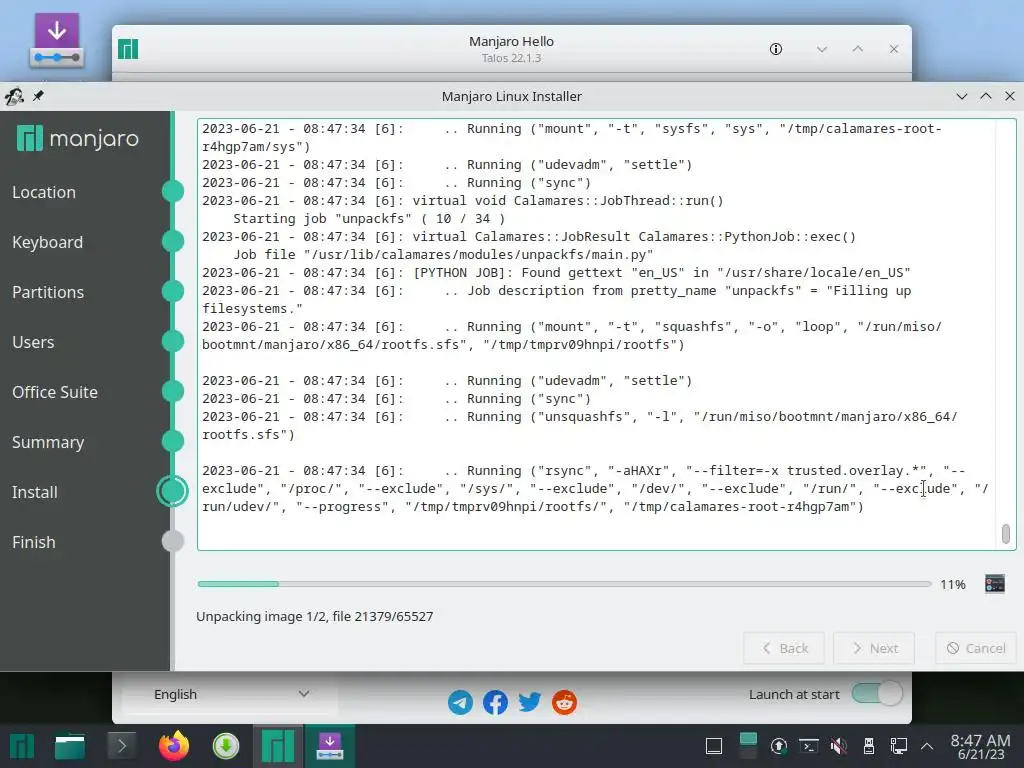Click the Starting job "unpackfs" log line

tap(369, 219)
